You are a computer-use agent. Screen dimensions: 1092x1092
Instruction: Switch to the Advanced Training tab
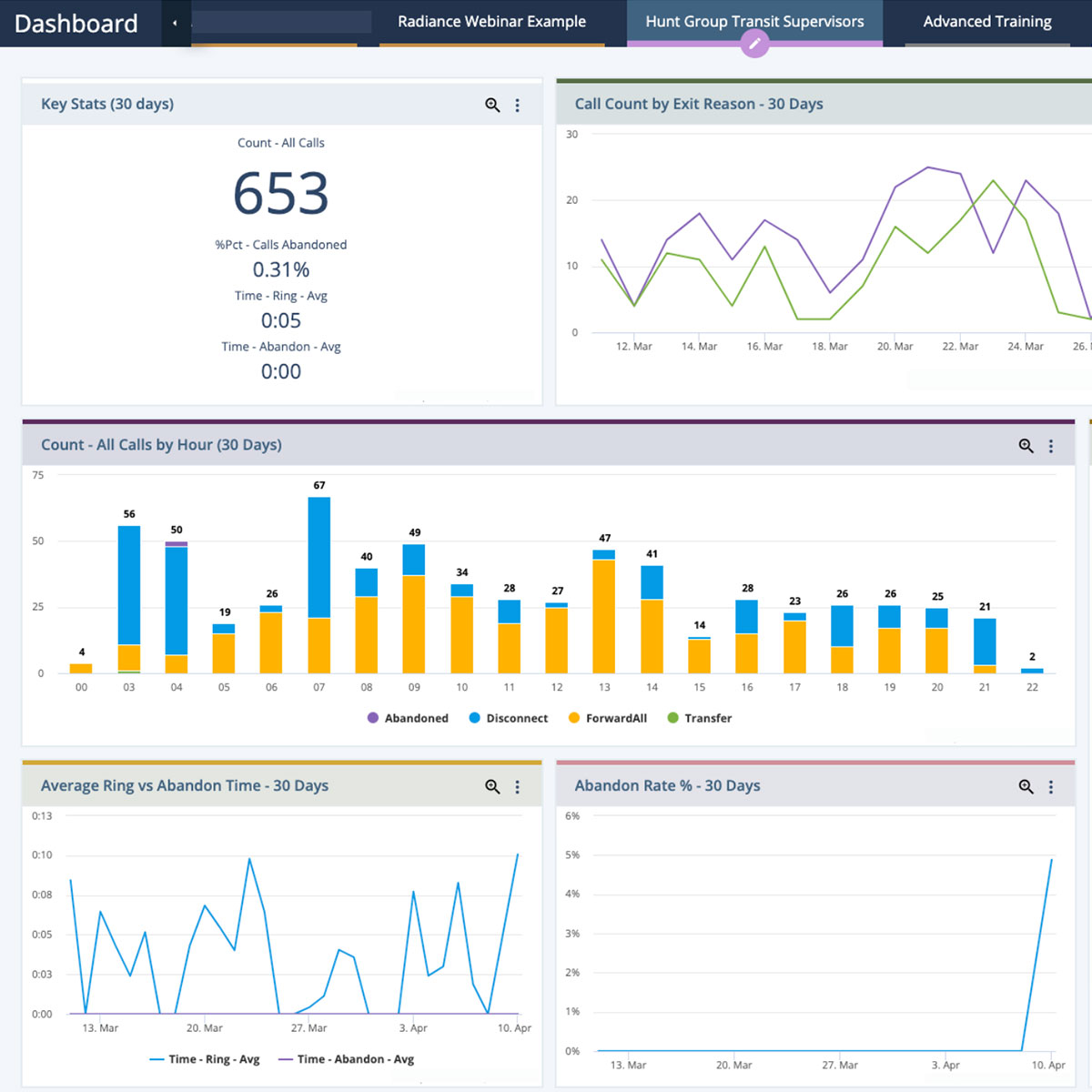(x=987, y=22)
